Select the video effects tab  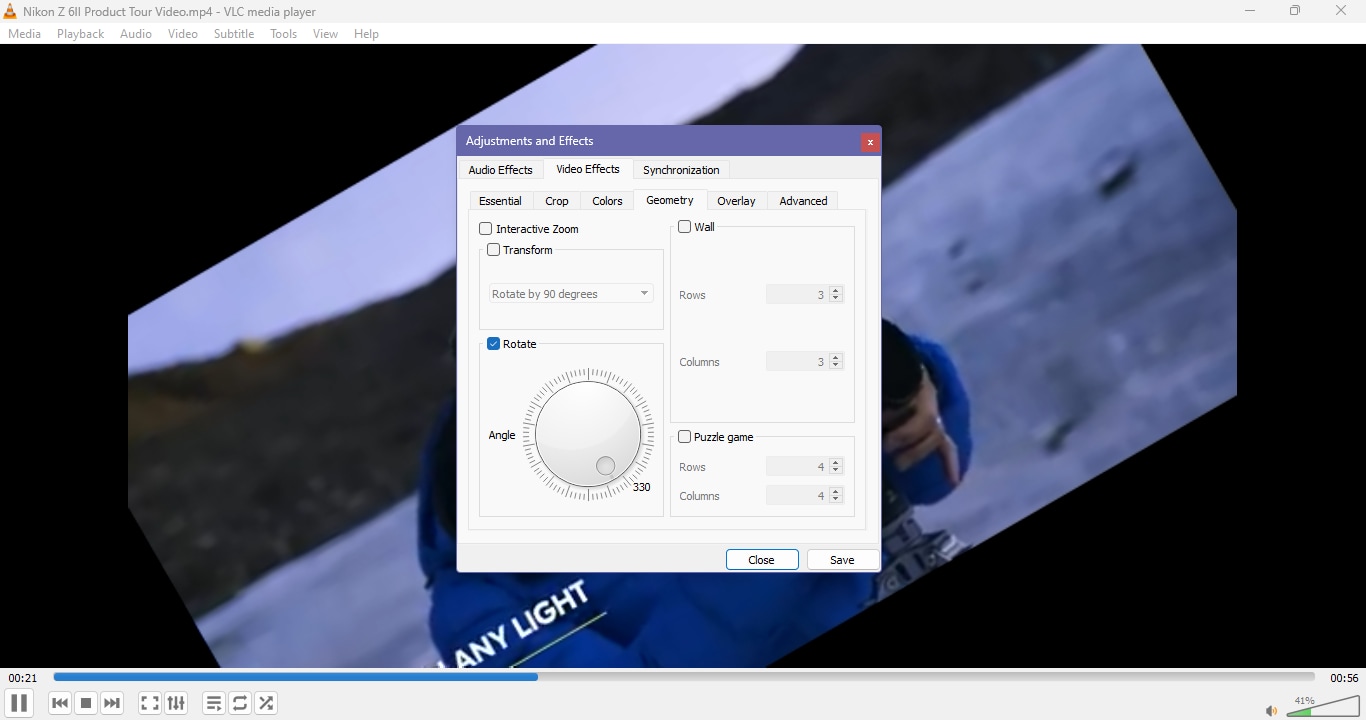point(588,170)
